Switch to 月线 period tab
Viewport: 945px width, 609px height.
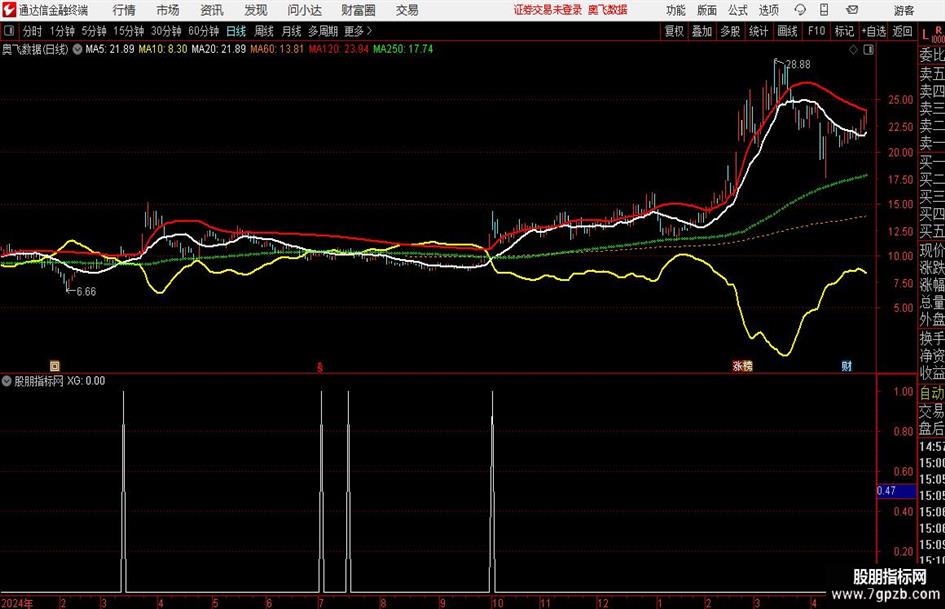[291, 31]
